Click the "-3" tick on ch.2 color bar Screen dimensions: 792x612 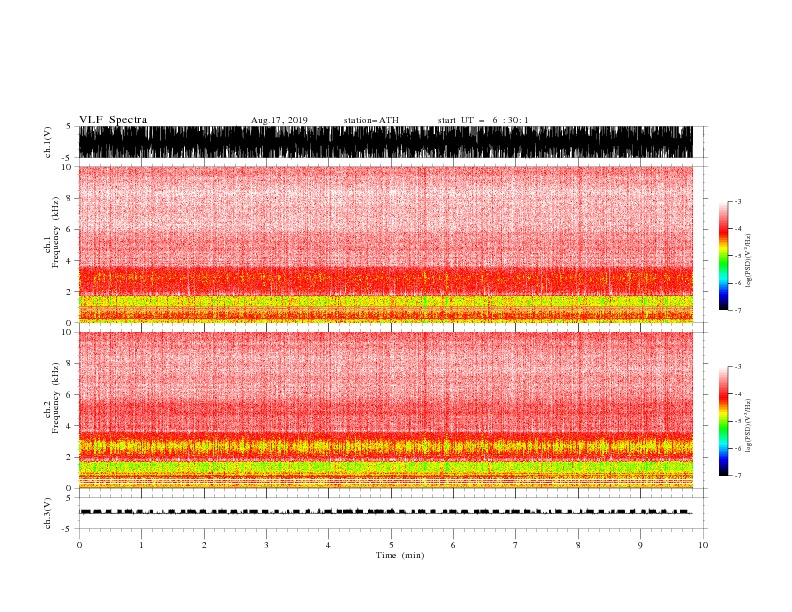[x=737, y=367]
